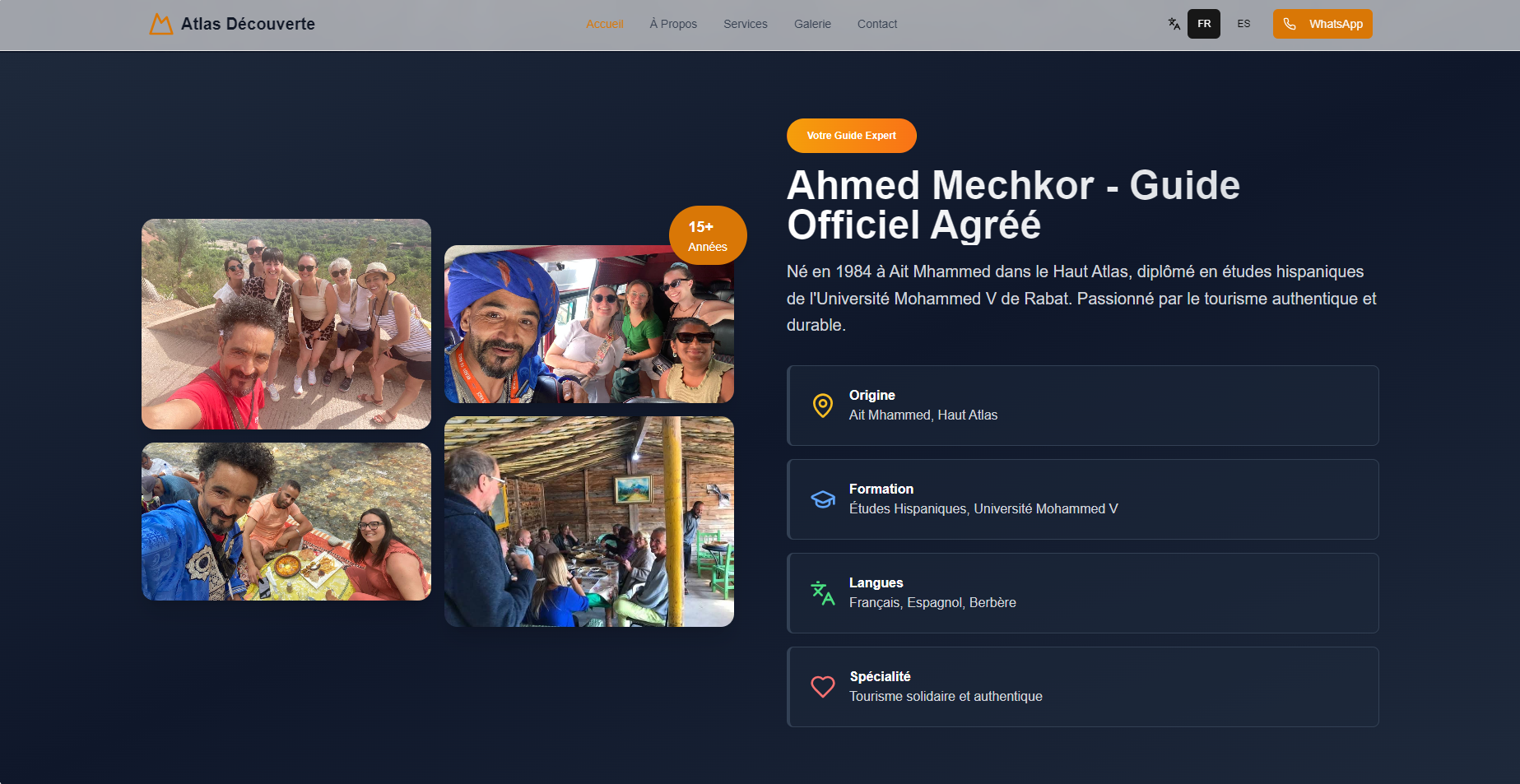Go to the Accueil nav item
Viewport: 1520px width, 784px height.
[x=604, y=24]
